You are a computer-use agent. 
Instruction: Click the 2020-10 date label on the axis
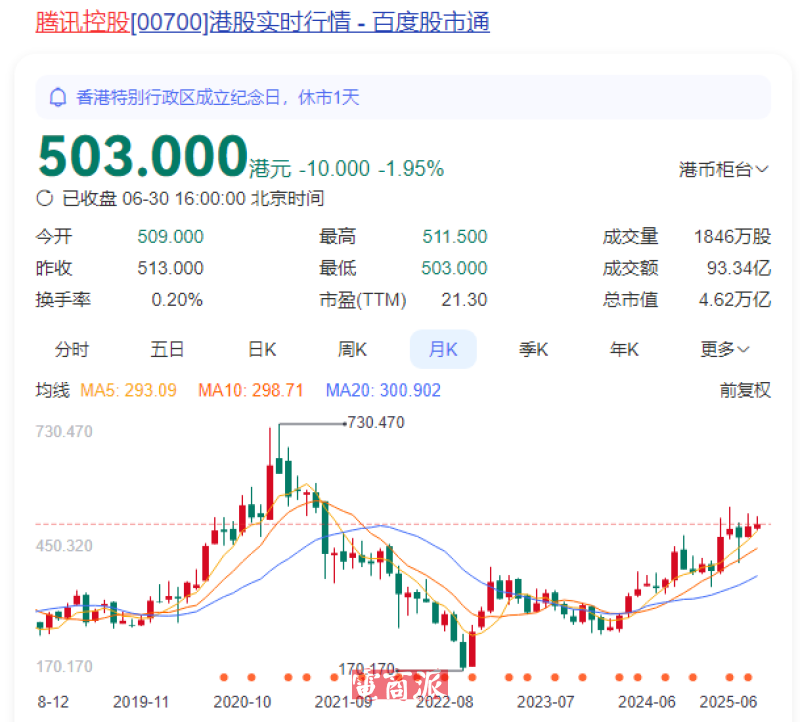(x=242, y=702)
